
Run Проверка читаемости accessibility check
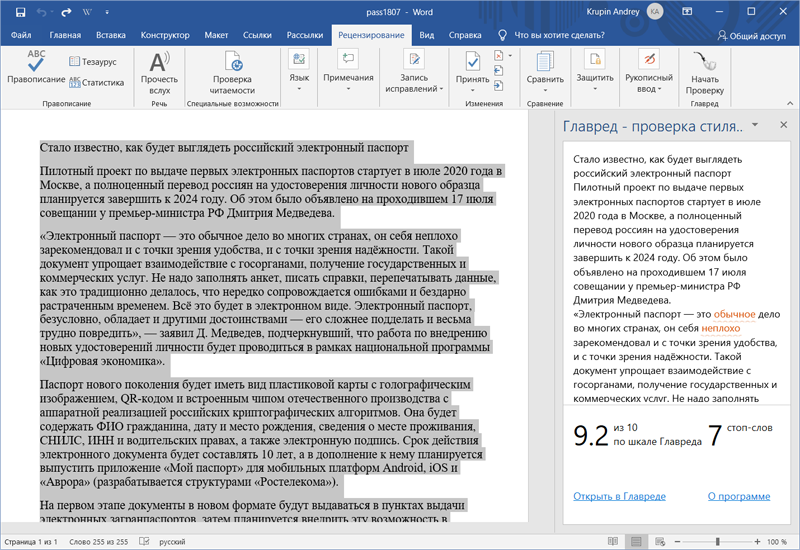232,70
